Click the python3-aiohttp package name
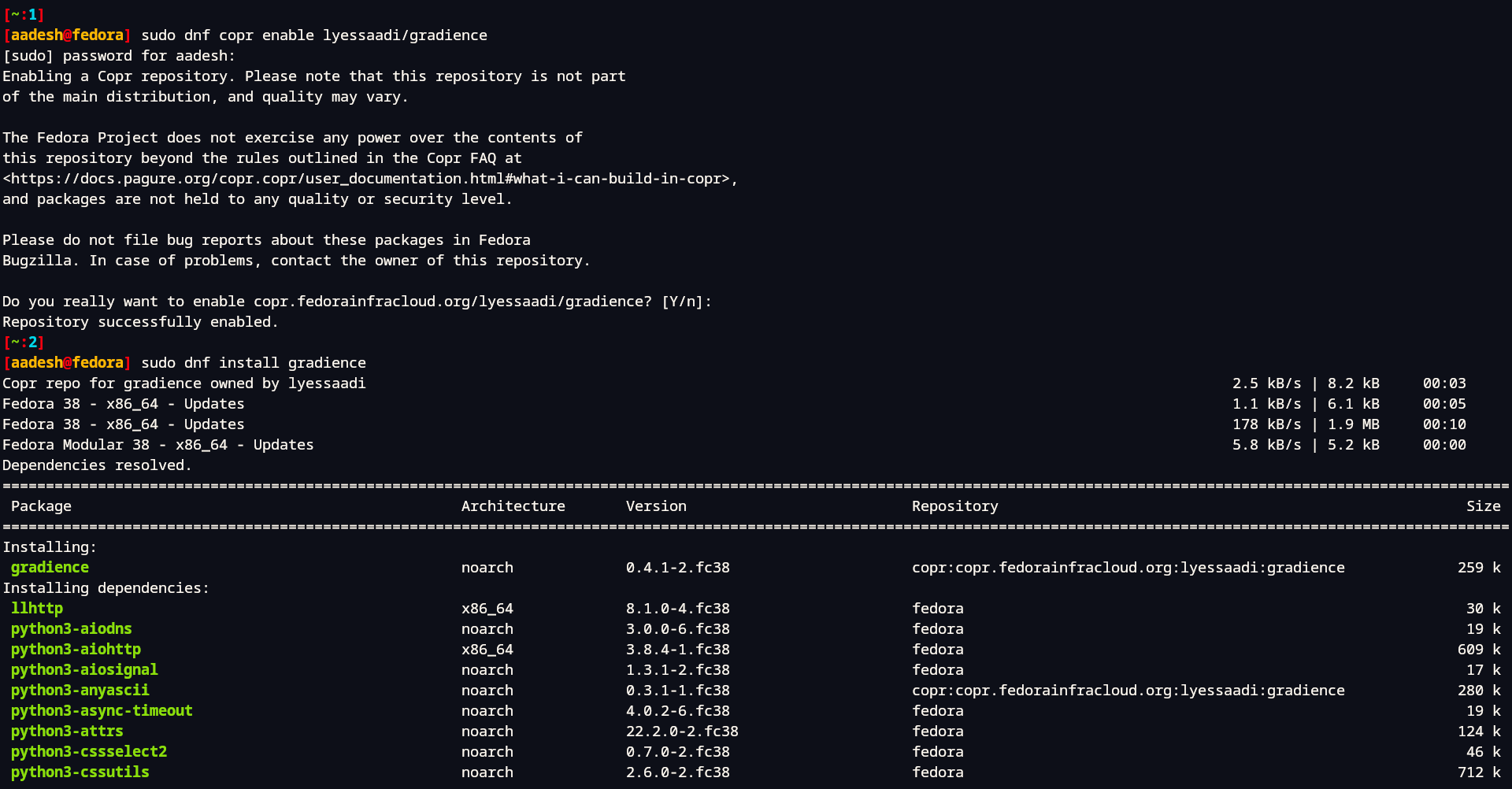Screen dimensions: 1512x789 [x=76, y=649]
